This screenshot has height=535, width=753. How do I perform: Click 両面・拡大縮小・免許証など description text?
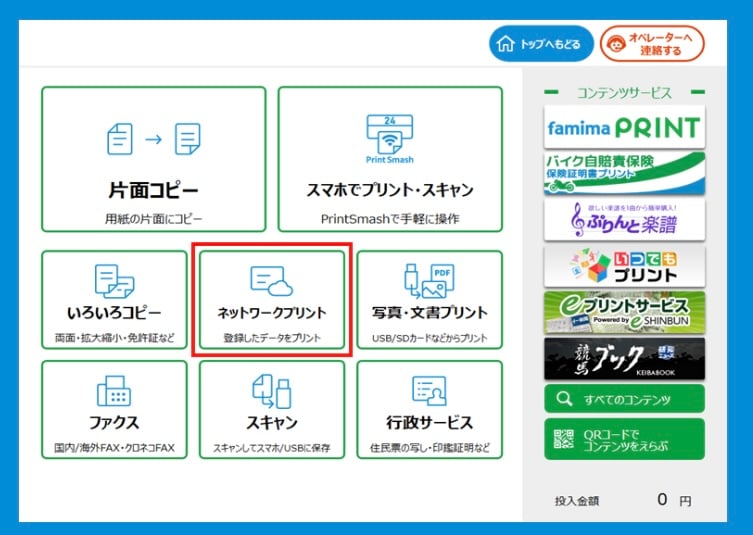(x=114, y=338)
